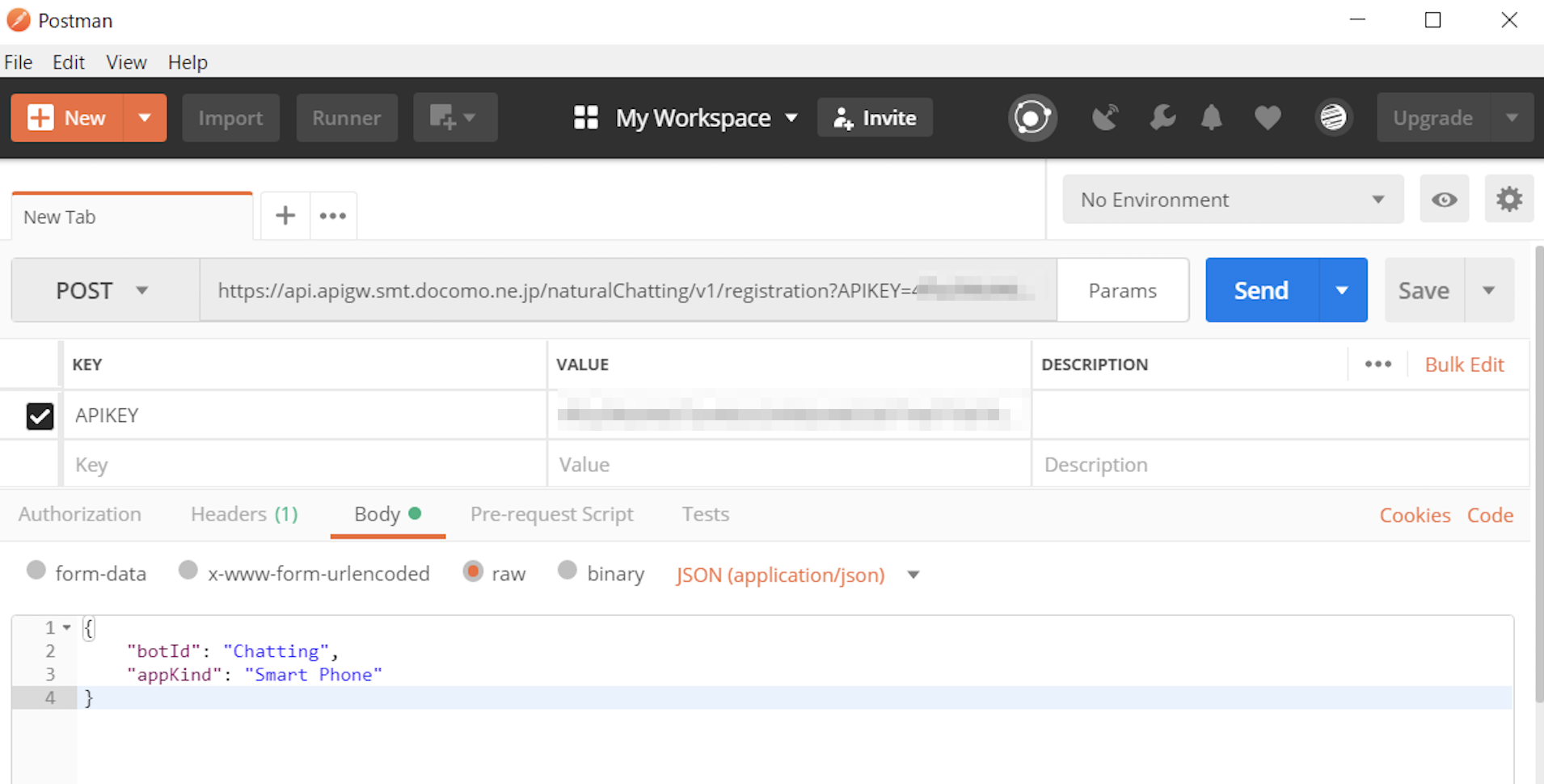The width and height of the screenshot is (1544, 784).
Task: Select the New Tab request tab
Action: click(x=132, y=217)
